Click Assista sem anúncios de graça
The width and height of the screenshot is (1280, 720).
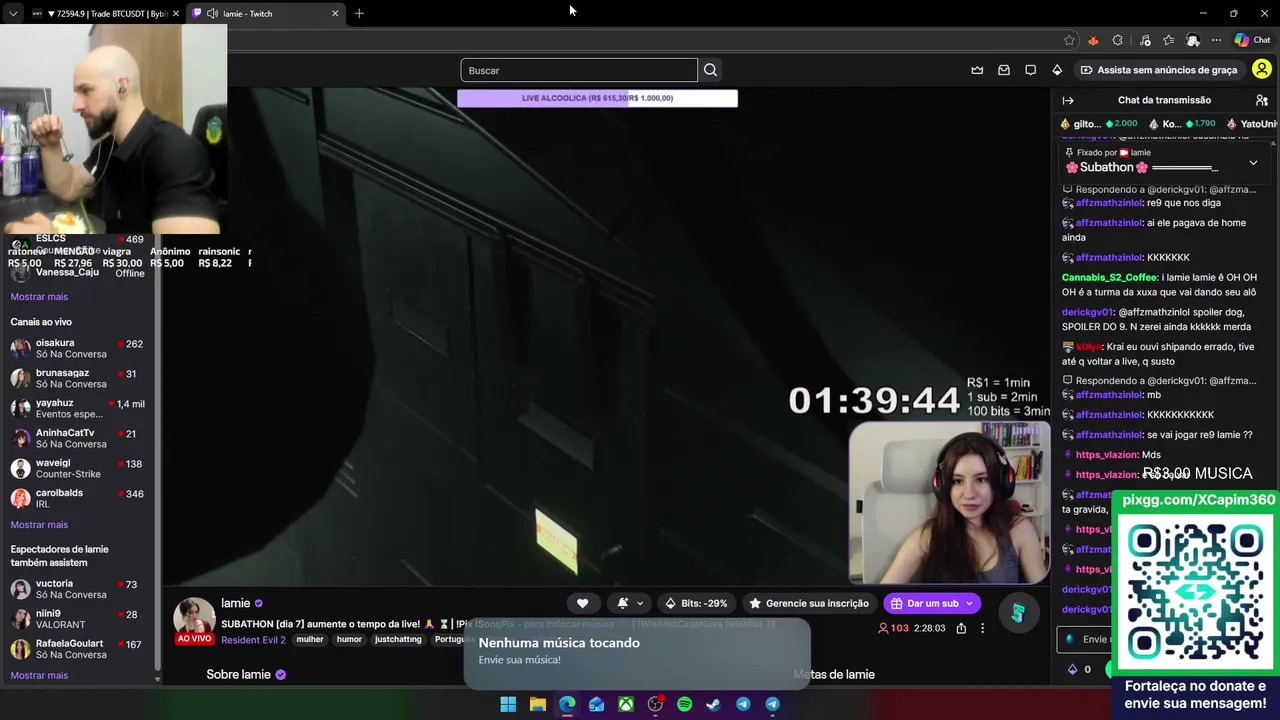pos(1158,70)
